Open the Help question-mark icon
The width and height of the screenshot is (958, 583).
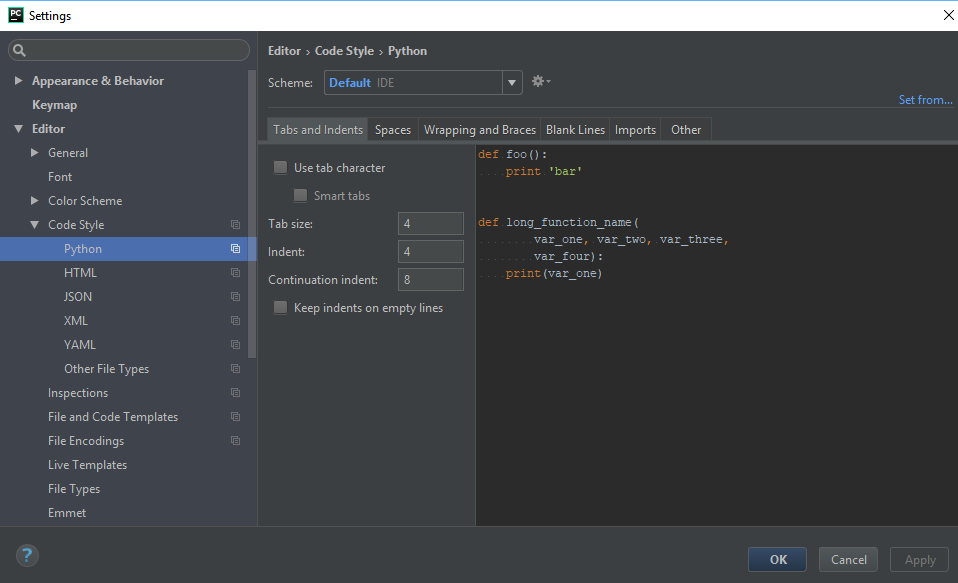[x=26, y=555]
